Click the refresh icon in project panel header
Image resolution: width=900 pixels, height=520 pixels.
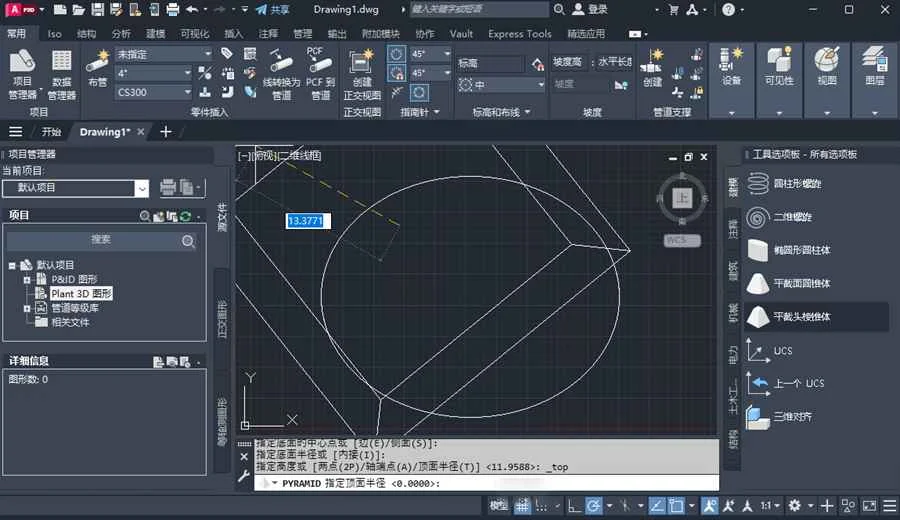[185, 216]
